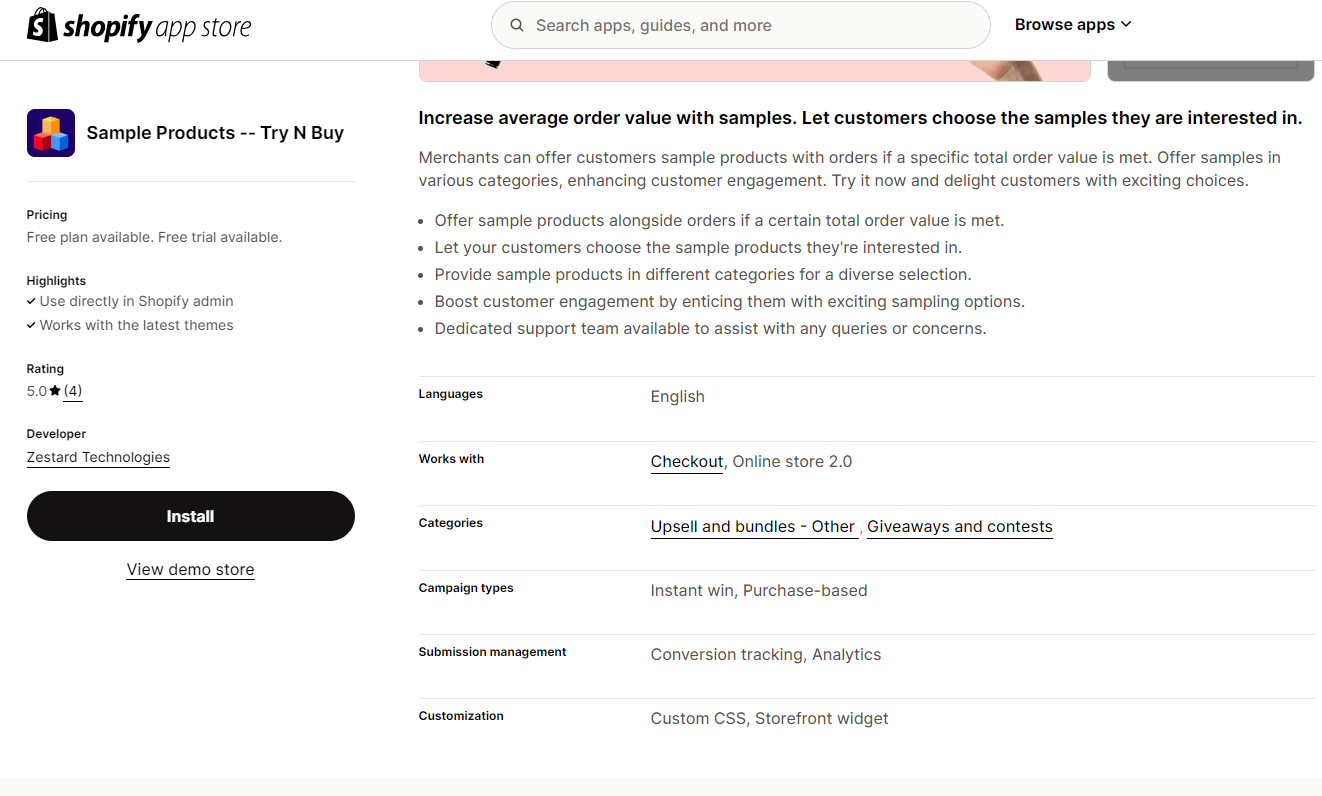Click the 'Categories' row label
Viewport: 1322px width, 796px height.
pos(451,523)
